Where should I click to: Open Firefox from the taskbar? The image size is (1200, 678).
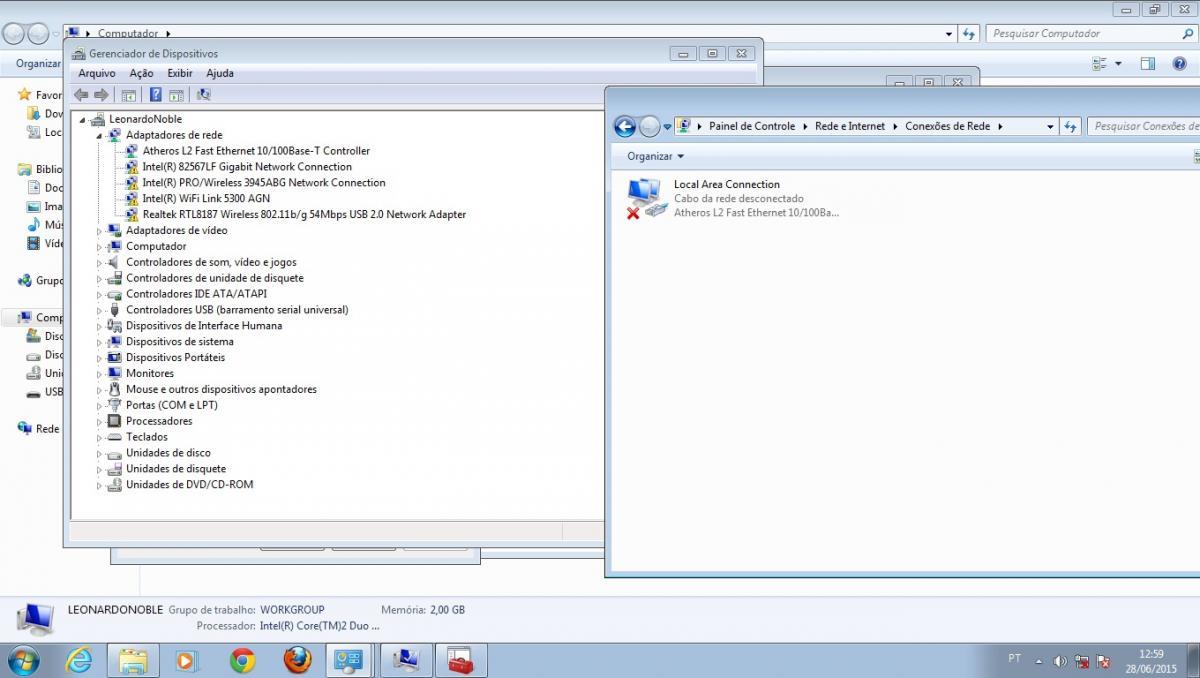[297, 660]
